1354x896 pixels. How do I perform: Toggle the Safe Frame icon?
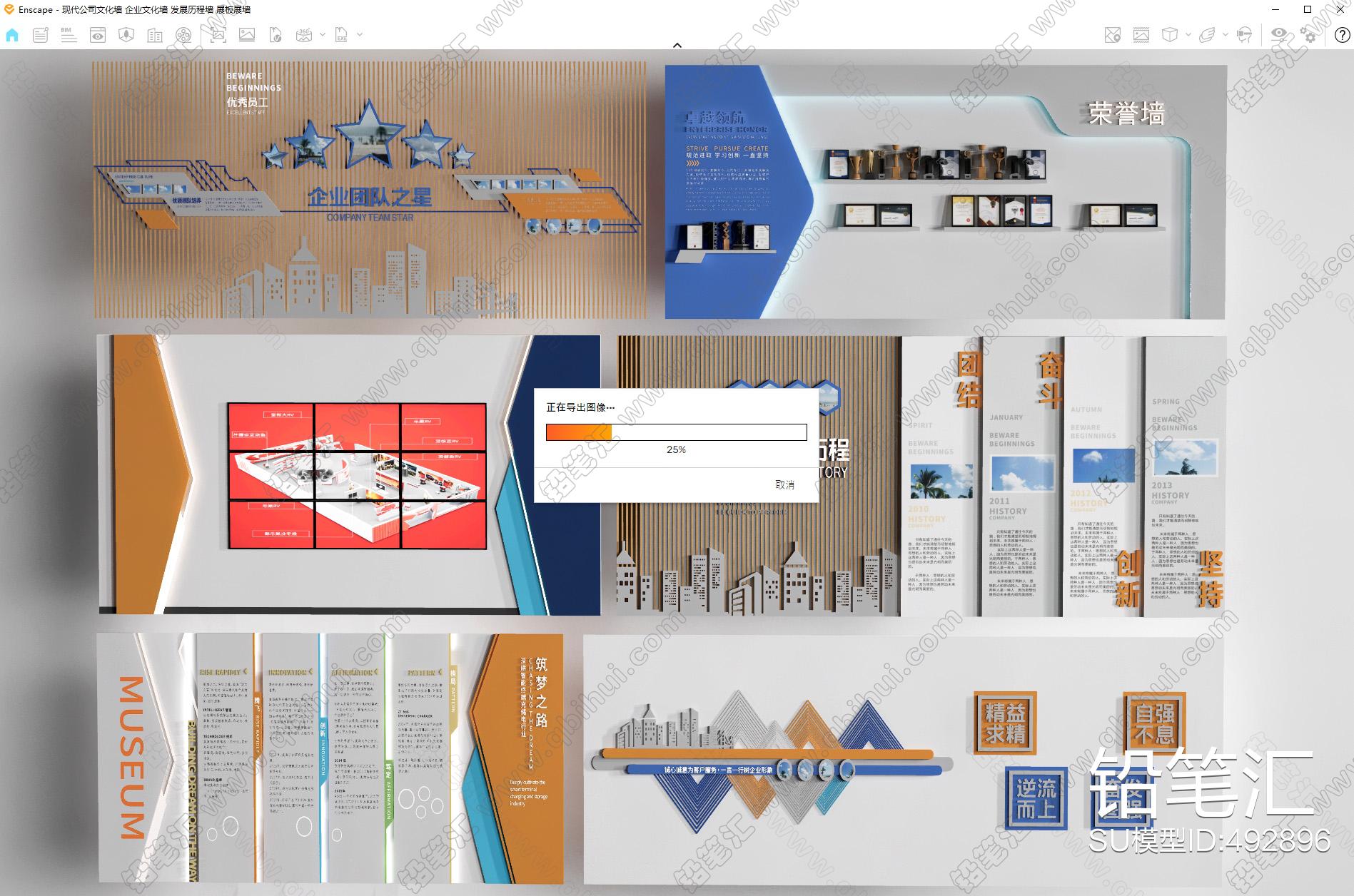pos(1141,34)
